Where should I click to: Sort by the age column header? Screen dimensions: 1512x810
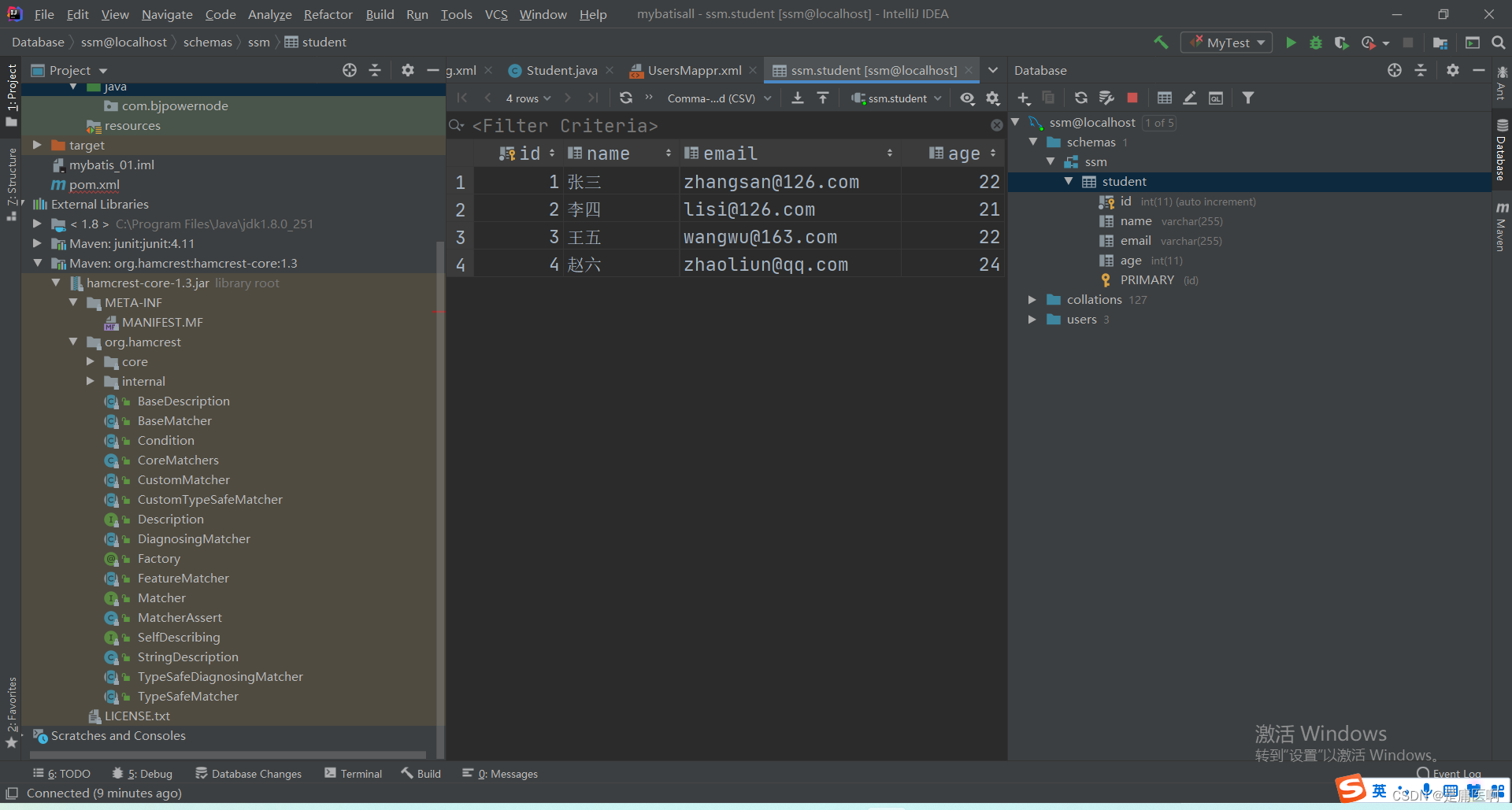954,153
